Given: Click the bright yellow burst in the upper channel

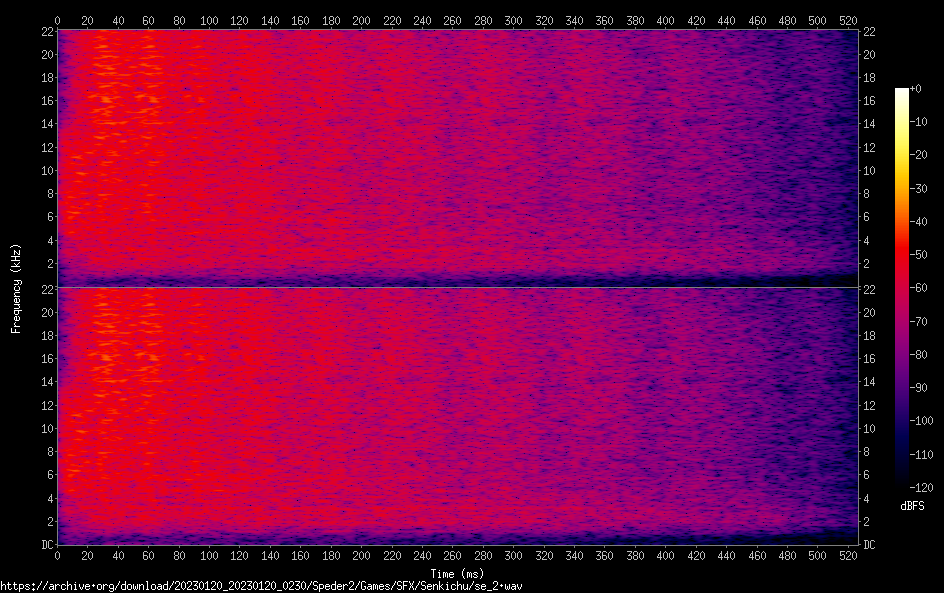Looking at the screenshot, I should 105,98.
